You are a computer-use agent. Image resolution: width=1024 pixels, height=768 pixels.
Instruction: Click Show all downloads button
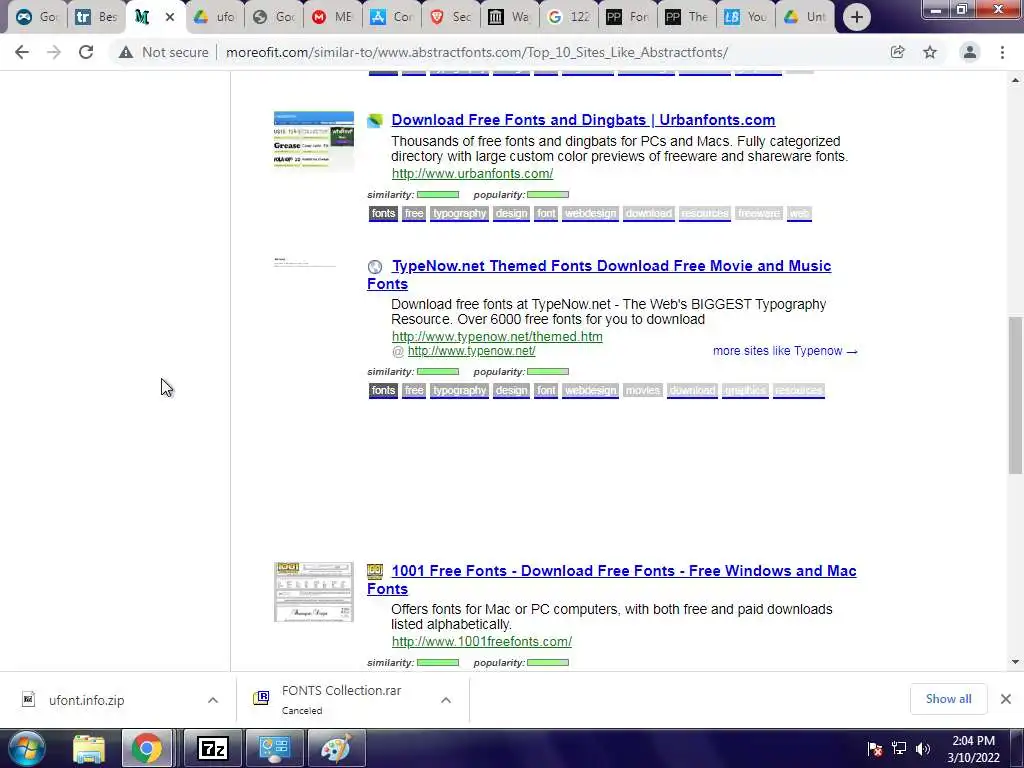pos(948,699)
